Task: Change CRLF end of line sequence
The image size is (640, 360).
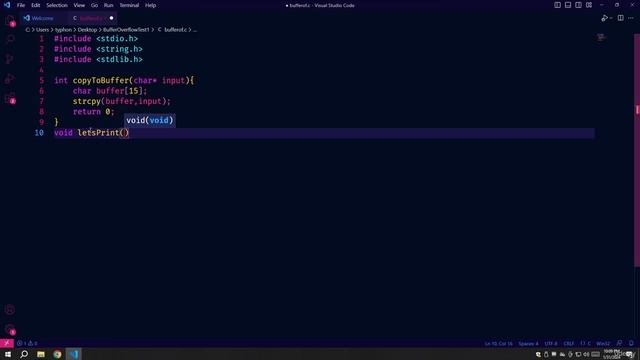Action: [568, 344]
